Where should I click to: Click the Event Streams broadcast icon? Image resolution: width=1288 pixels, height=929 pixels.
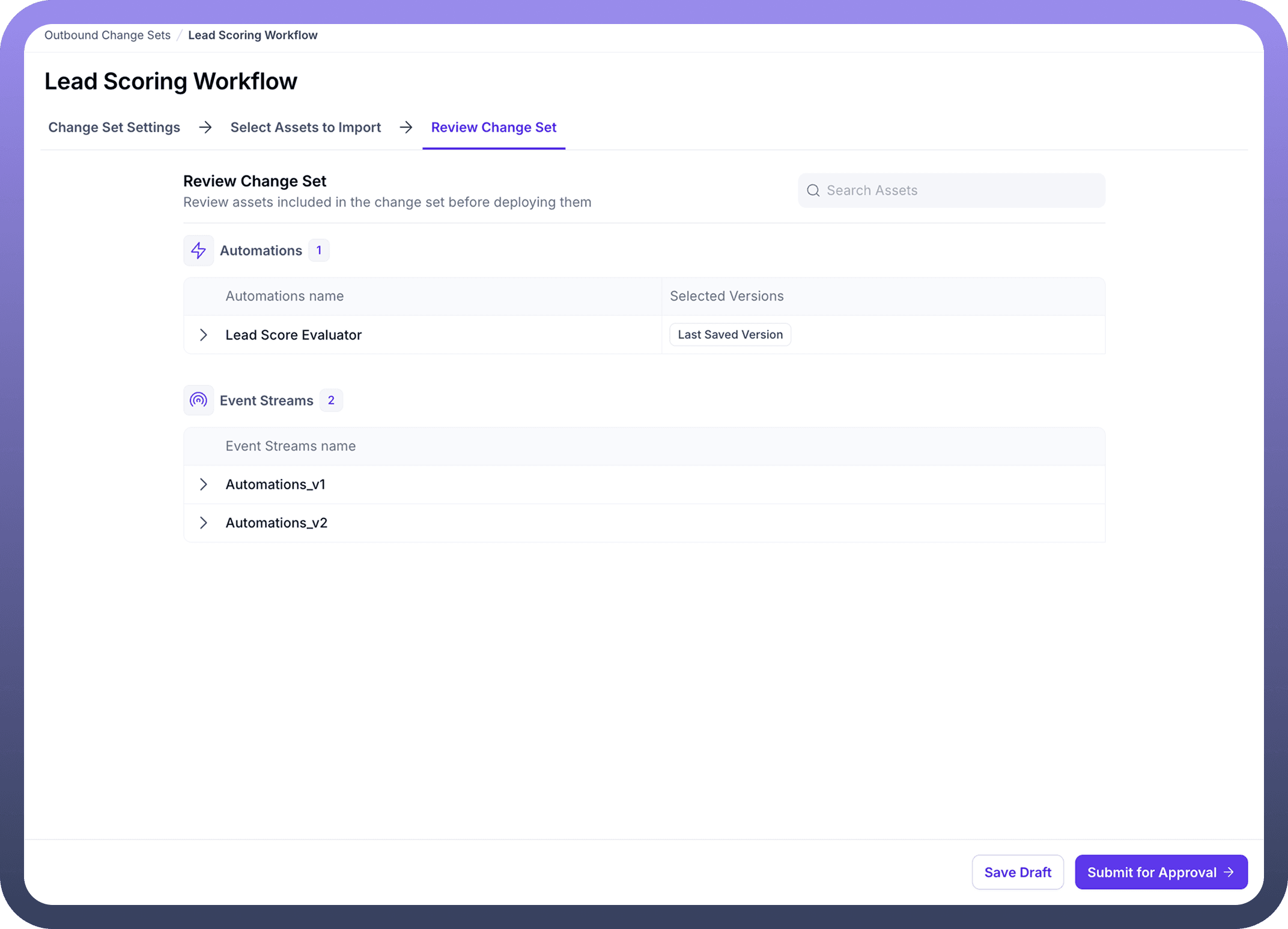tap(198, 400)
